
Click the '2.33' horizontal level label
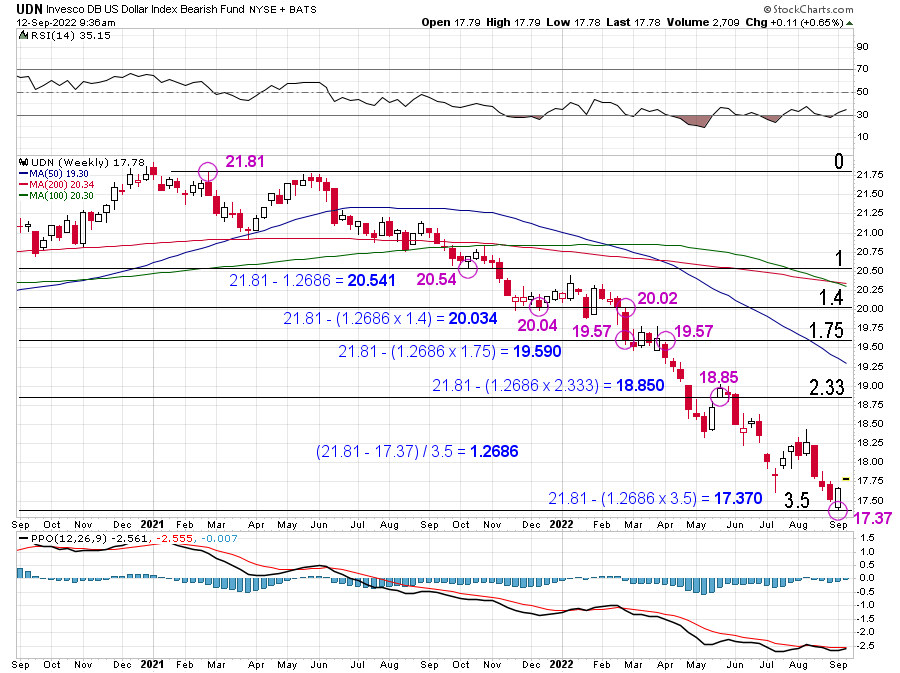click(x=827, y=387)
